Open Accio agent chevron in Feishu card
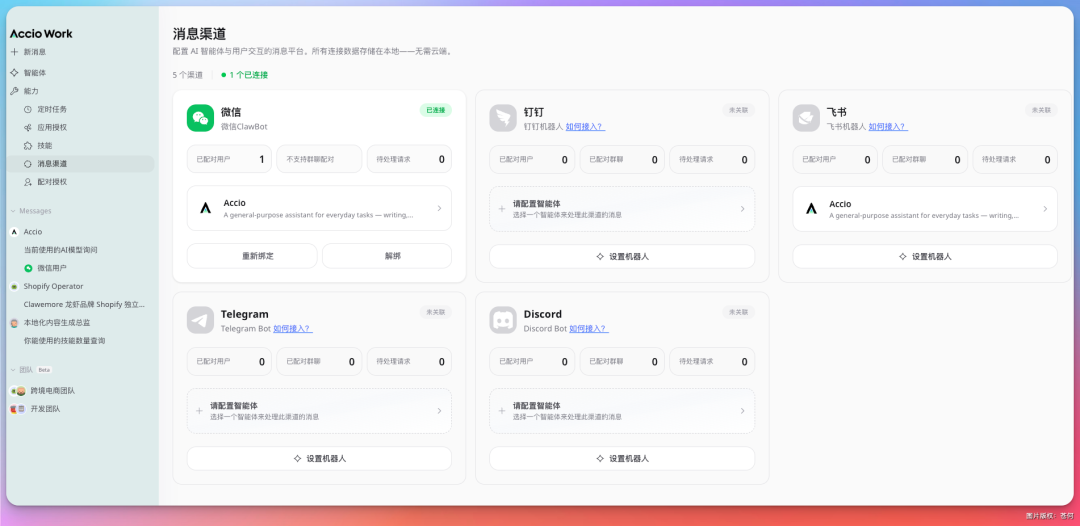Screen dimensions: 1080x526 click(1045, 209)
